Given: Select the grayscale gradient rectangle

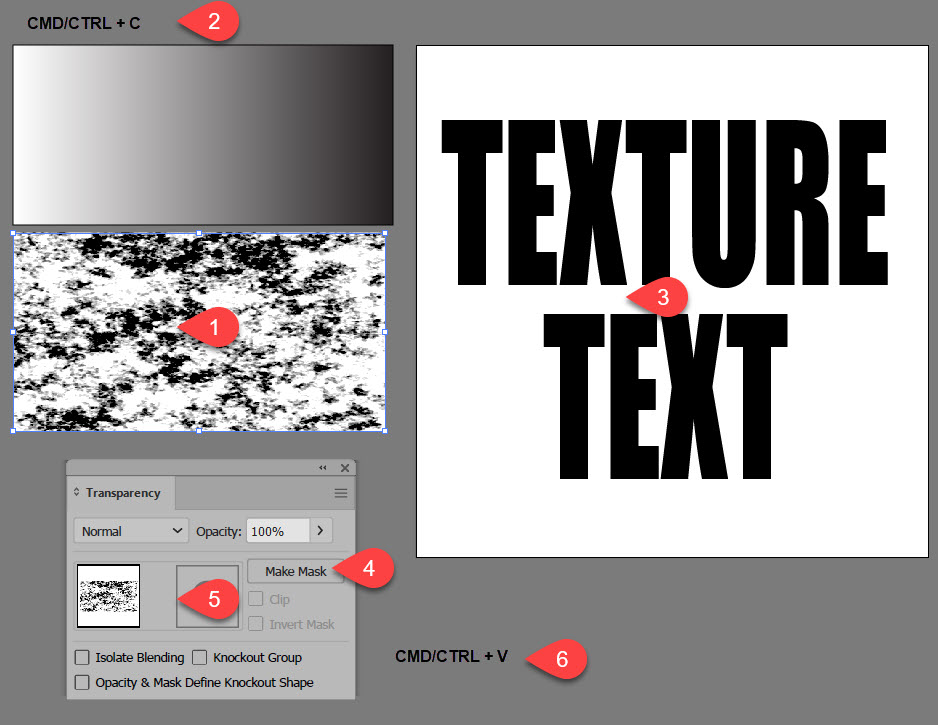Looking at the screenshot, I should (203, 135).
